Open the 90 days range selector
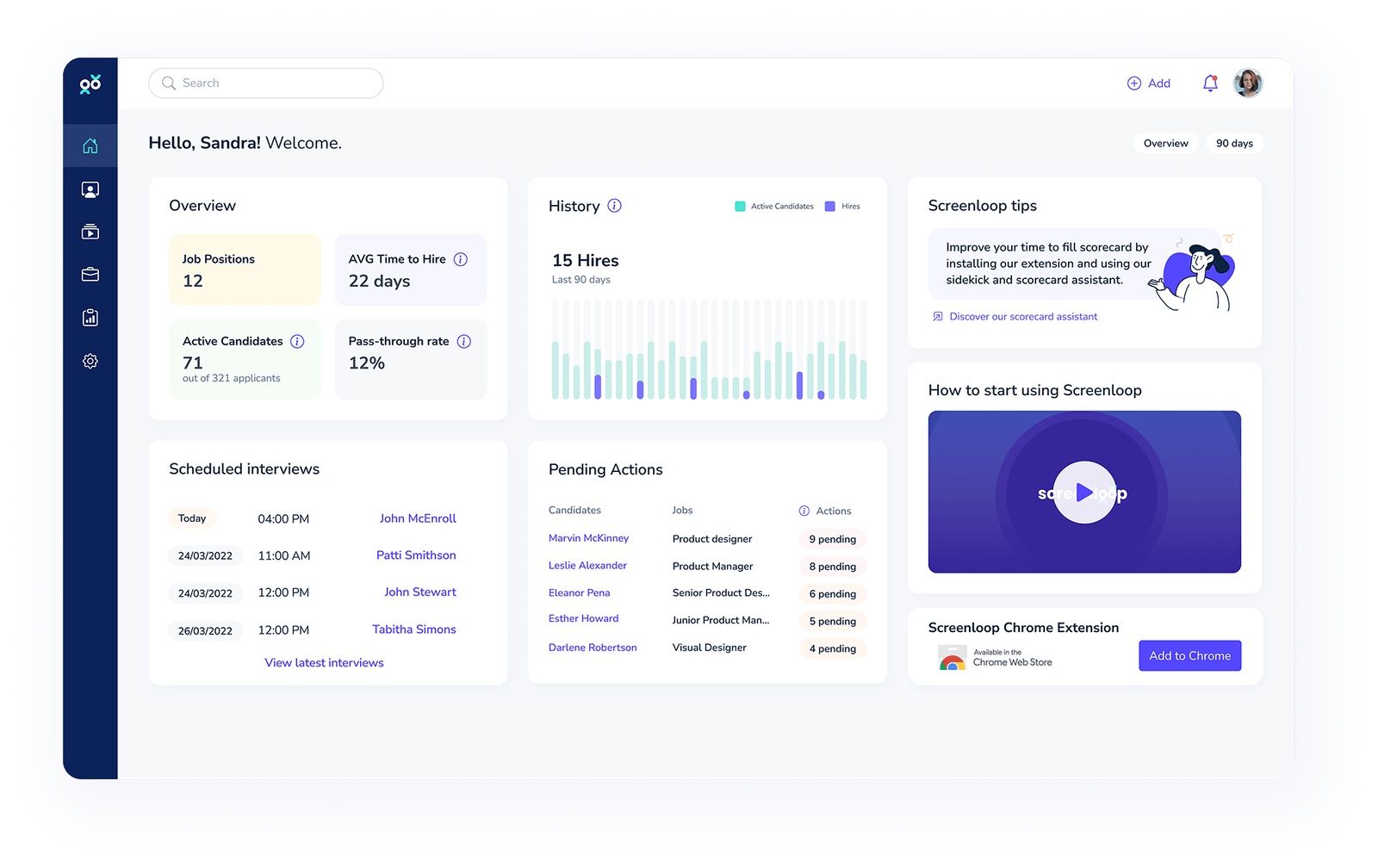Image resolution: width=1378 pixels, height=868 pixels. [x=1234, y=144]
